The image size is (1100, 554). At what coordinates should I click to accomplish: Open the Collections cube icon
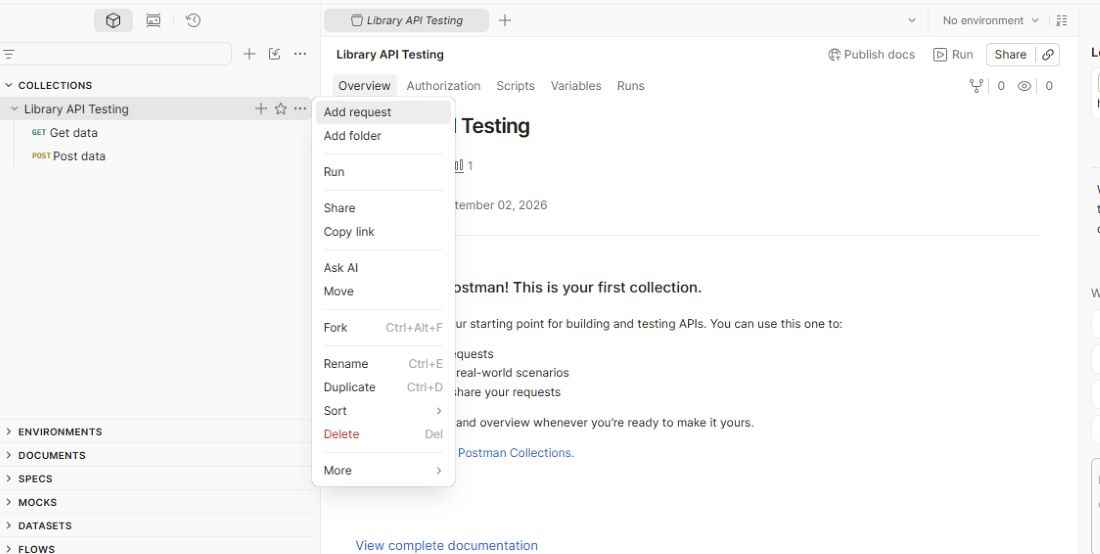pyautogui.click(x=113, y=21)
